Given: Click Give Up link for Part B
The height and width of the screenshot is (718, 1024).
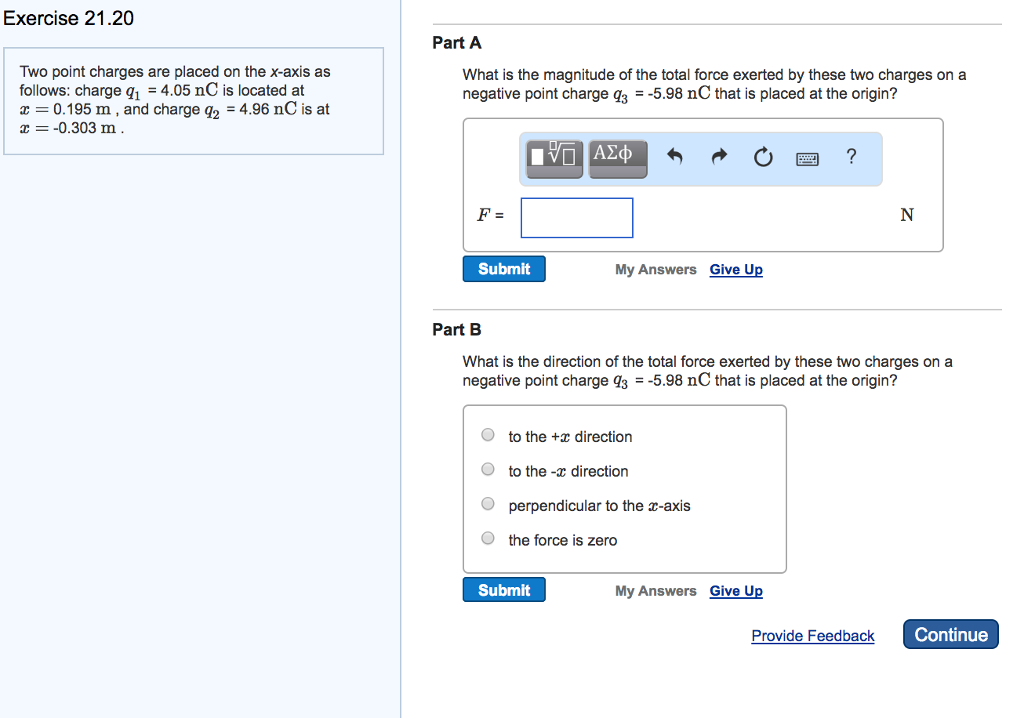Looking at the screenshot, I should pyautogui.click(x=736, y=591).
